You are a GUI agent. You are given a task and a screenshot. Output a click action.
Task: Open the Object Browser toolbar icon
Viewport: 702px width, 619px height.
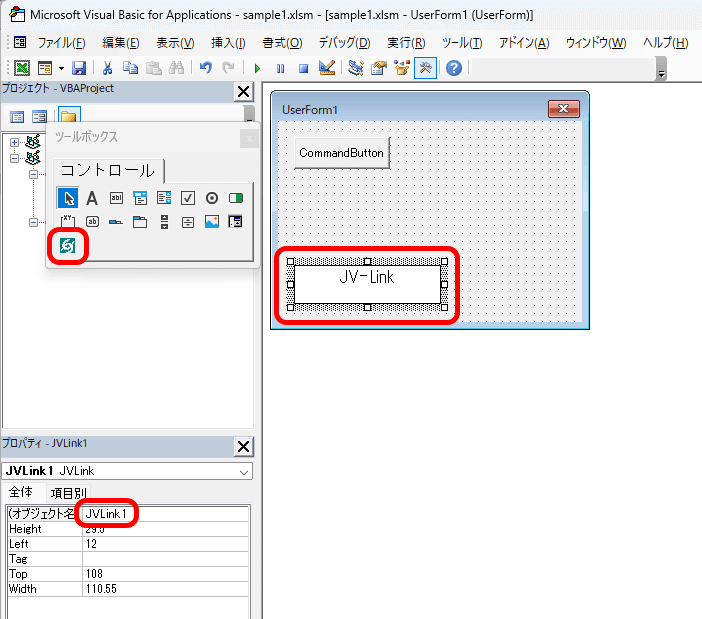(402, 68)
